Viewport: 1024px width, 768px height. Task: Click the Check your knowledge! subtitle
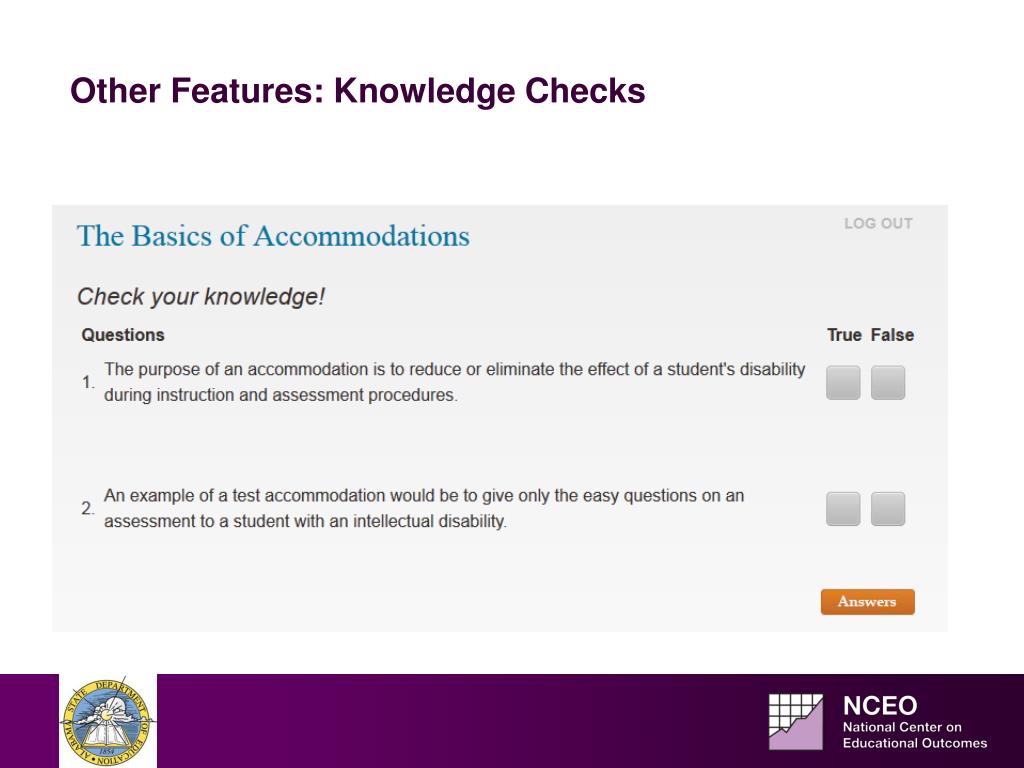[x=201, y=296]
